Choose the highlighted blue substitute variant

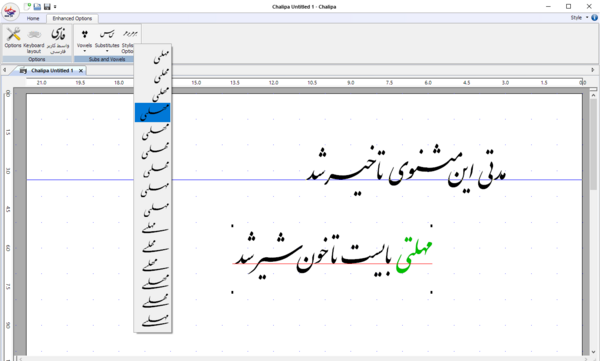pyautogui.click(x=153, y=113)
